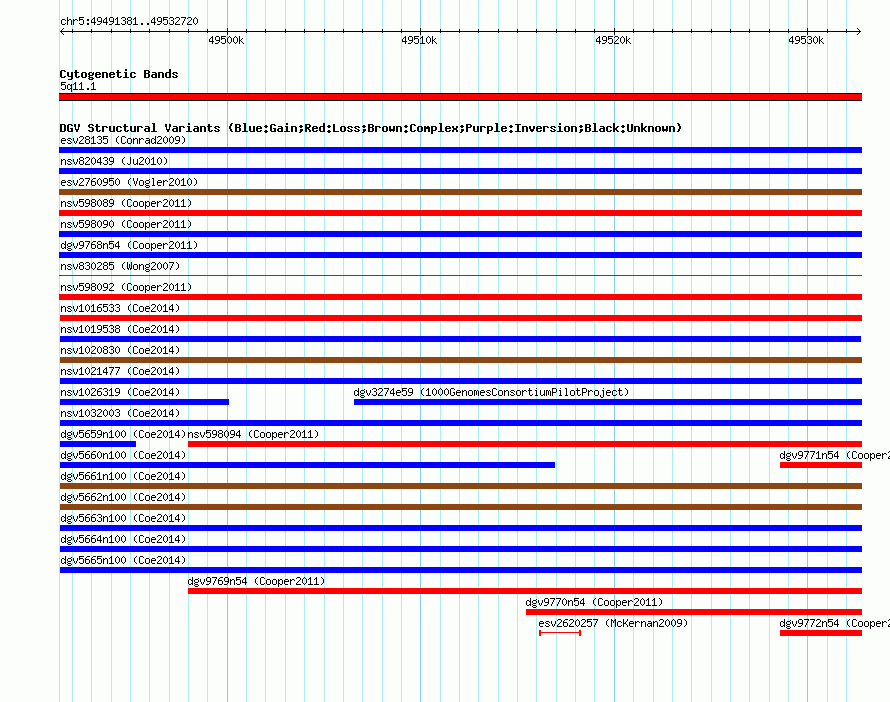Open variant nsv820439 (Ju2010) label
The image size is (890, 702).
point(114,161)
